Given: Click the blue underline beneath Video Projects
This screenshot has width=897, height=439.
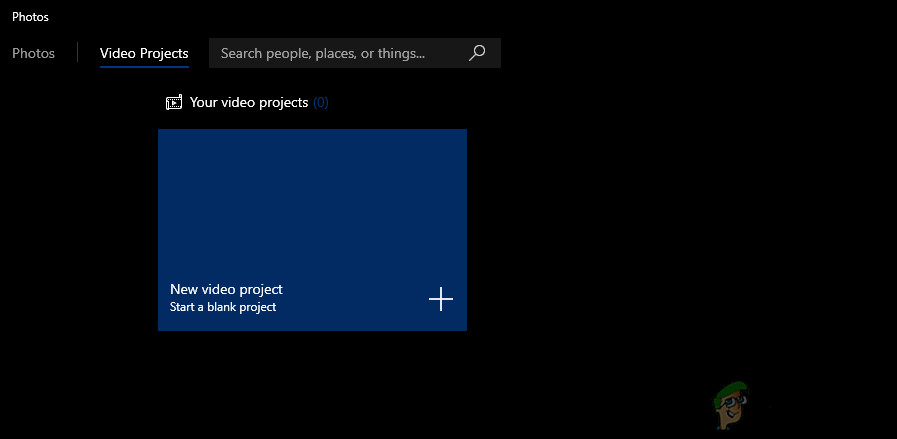Looking at the screenshot, I should tap(144, 68).
